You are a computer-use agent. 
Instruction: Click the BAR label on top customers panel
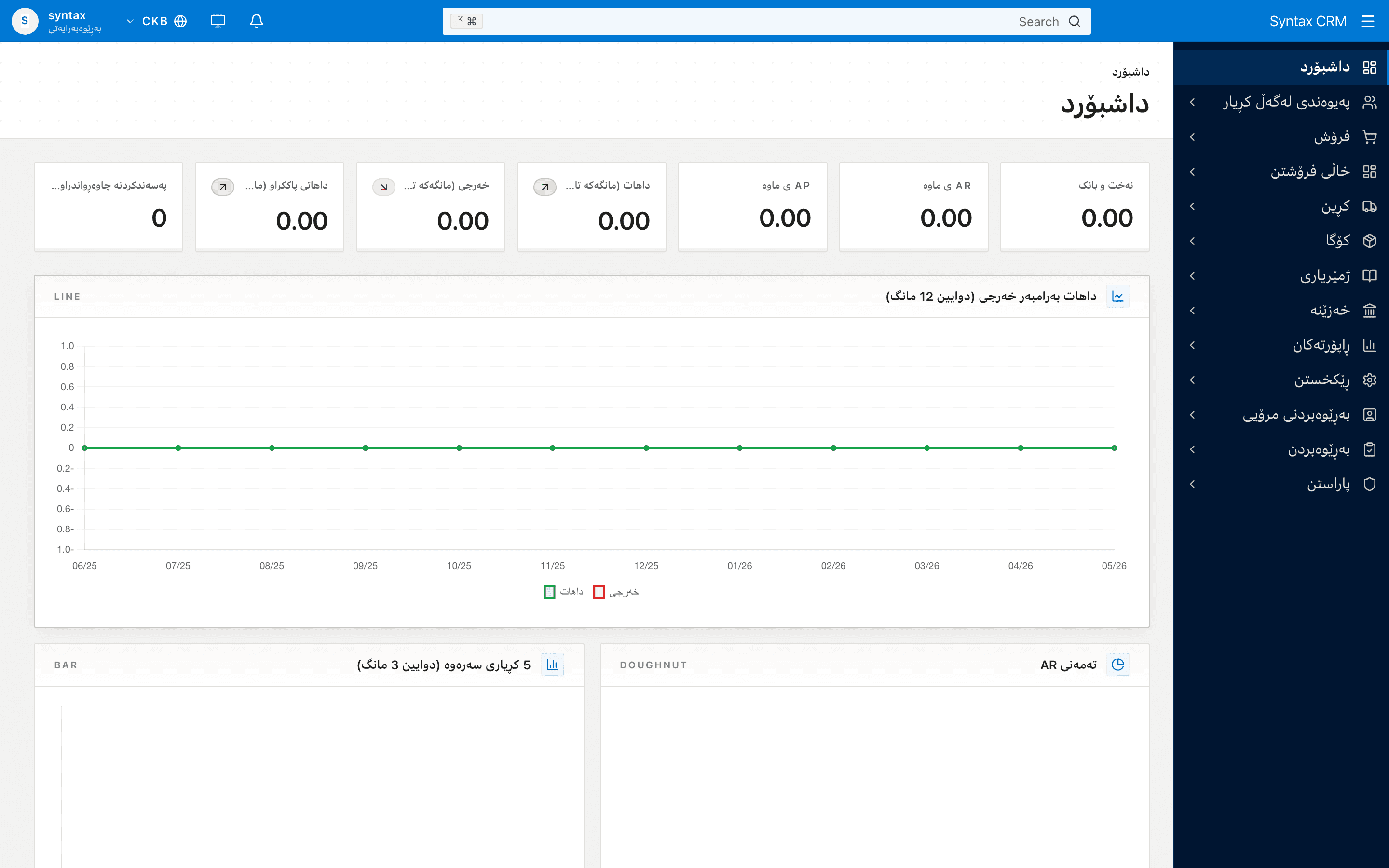pos(66,665)
